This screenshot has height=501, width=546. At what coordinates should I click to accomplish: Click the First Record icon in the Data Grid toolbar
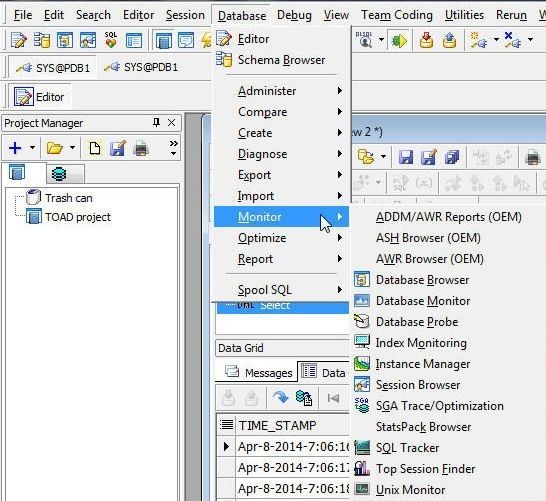334,398
